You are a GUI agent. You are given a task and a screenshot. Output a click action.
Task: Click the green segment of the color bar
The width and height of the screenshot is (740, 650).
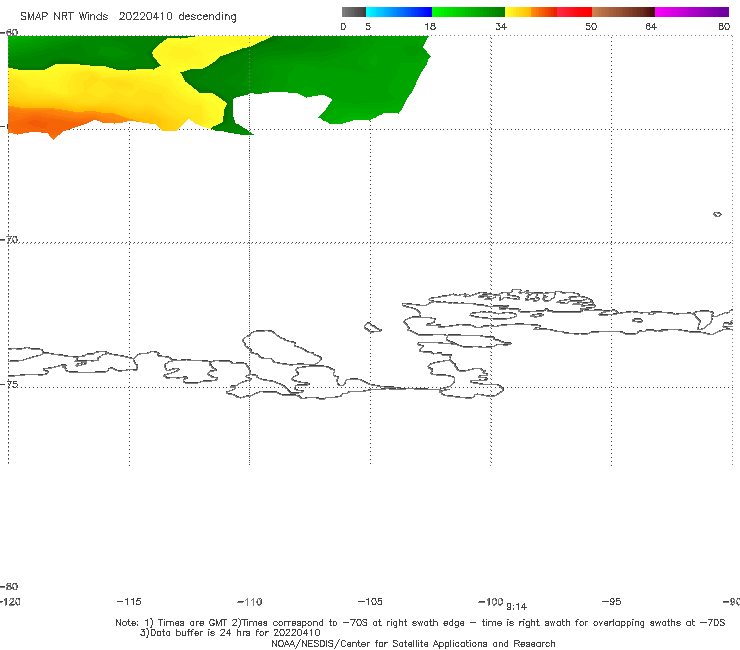pos(468,12)
